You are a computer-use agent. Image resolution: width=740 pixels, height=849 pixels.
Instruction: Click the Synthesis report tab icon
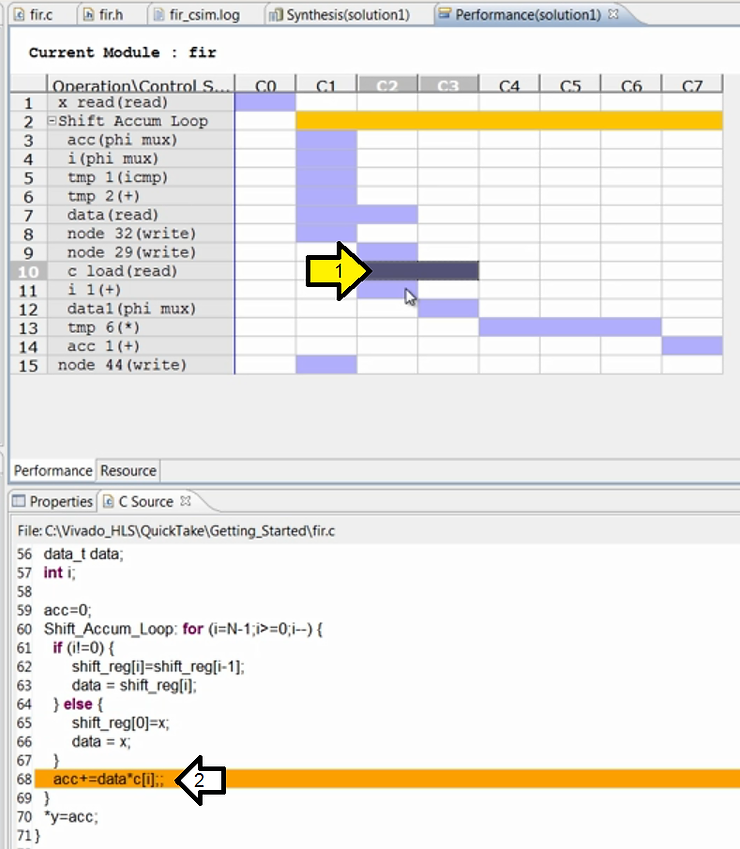(276, 15)
